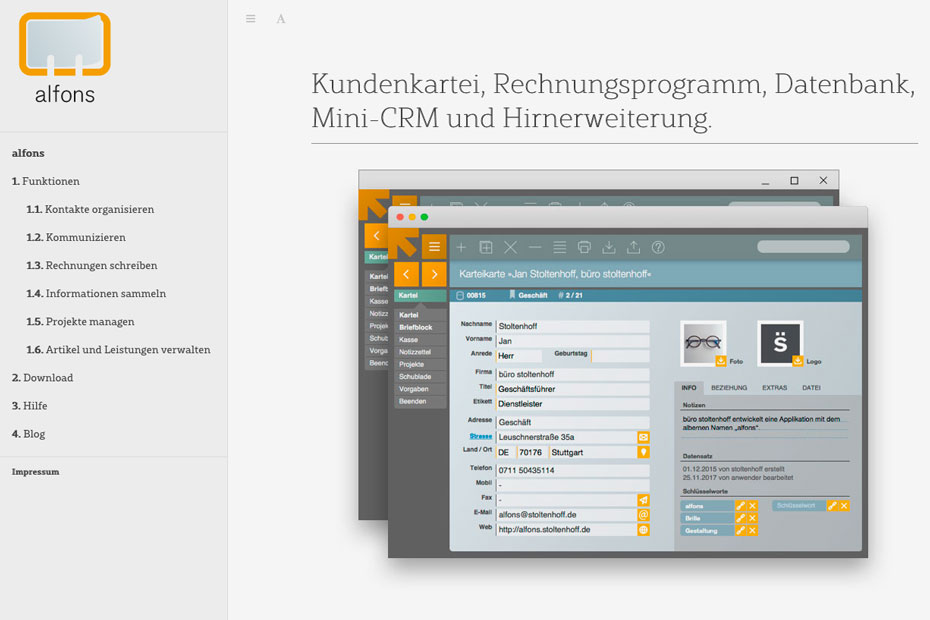Click the send icon next to the Fax field

(x=643, y=498)
